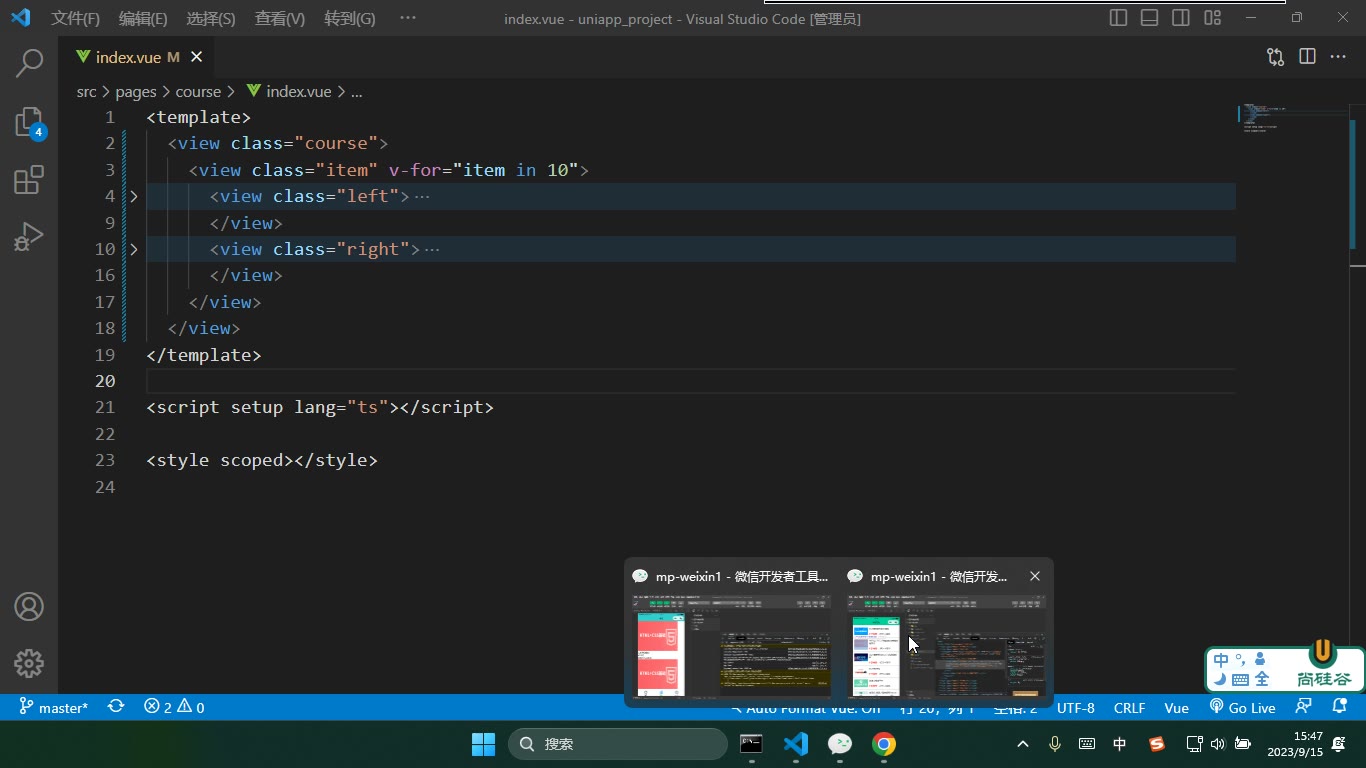Screen dimensions: 1366x768
Task: Toggle the primary side bar visibility
Action: 1119,18
